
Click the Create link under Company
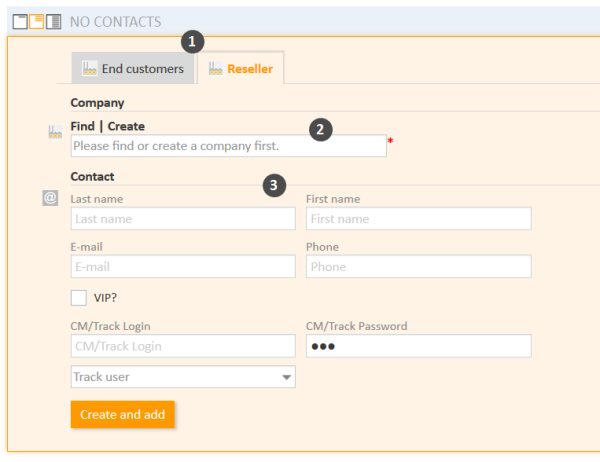click(126, 126)
